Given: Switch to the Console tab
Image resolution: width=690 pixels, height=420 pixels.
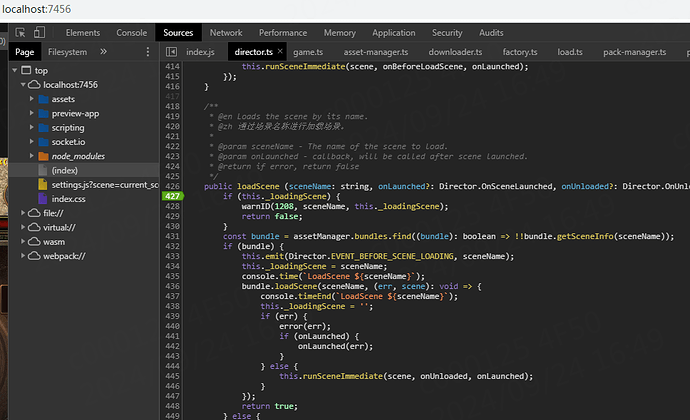Looking at the screenshot, I should coord(132,33).
